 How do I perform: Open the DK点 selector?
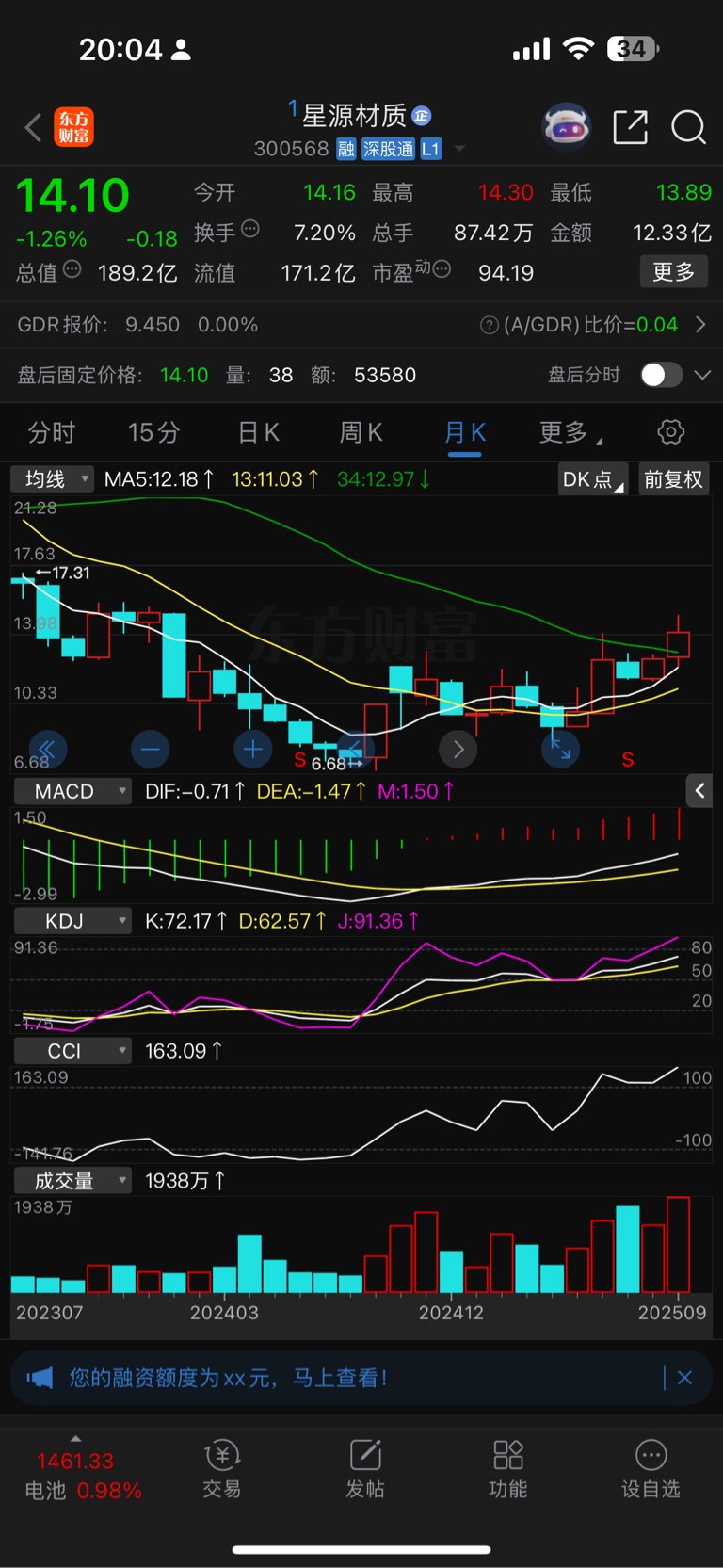[x=592, y=479]
